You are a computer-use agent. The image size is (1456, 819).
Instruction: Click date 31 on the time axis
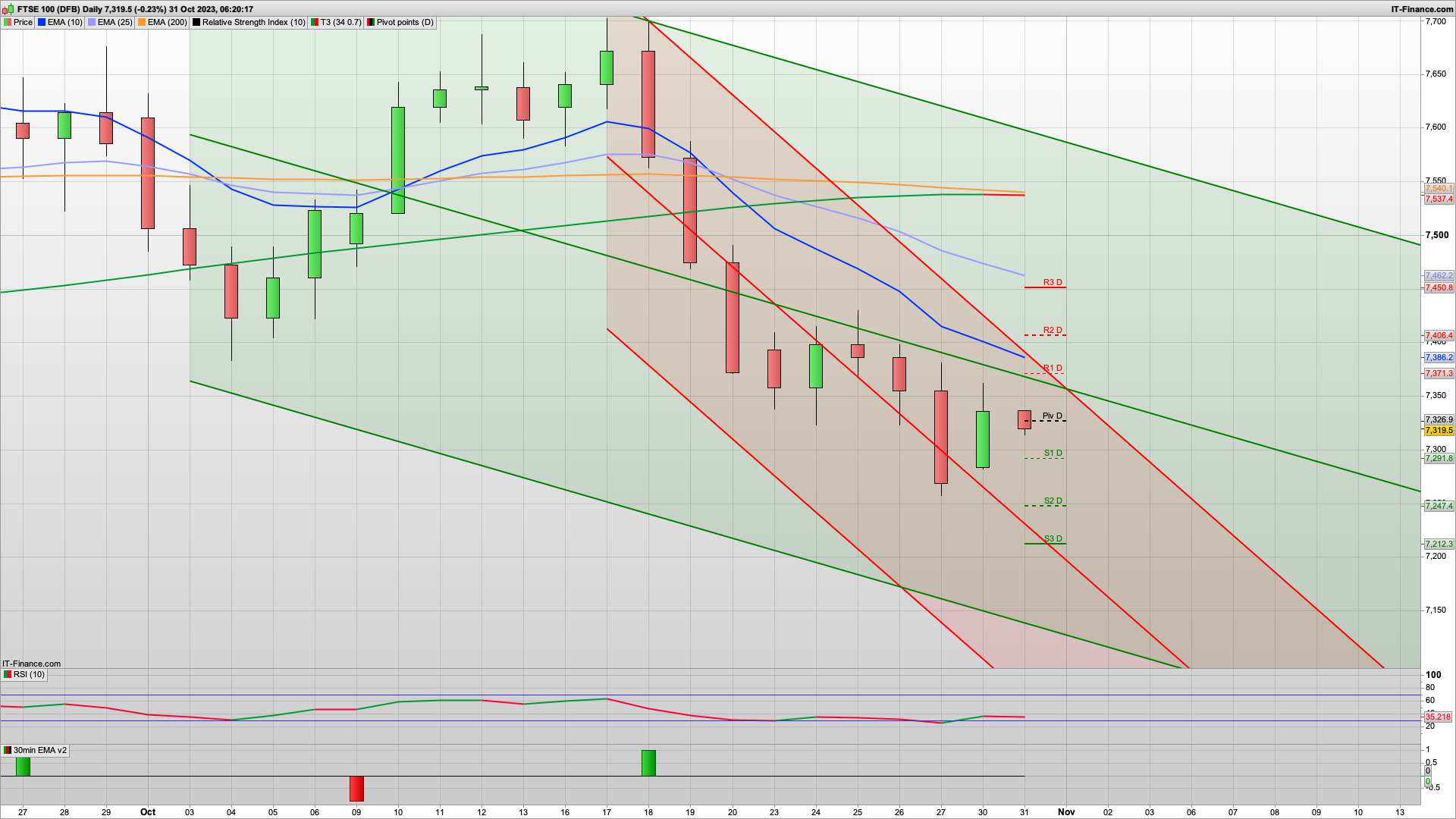click(1025, 812)
